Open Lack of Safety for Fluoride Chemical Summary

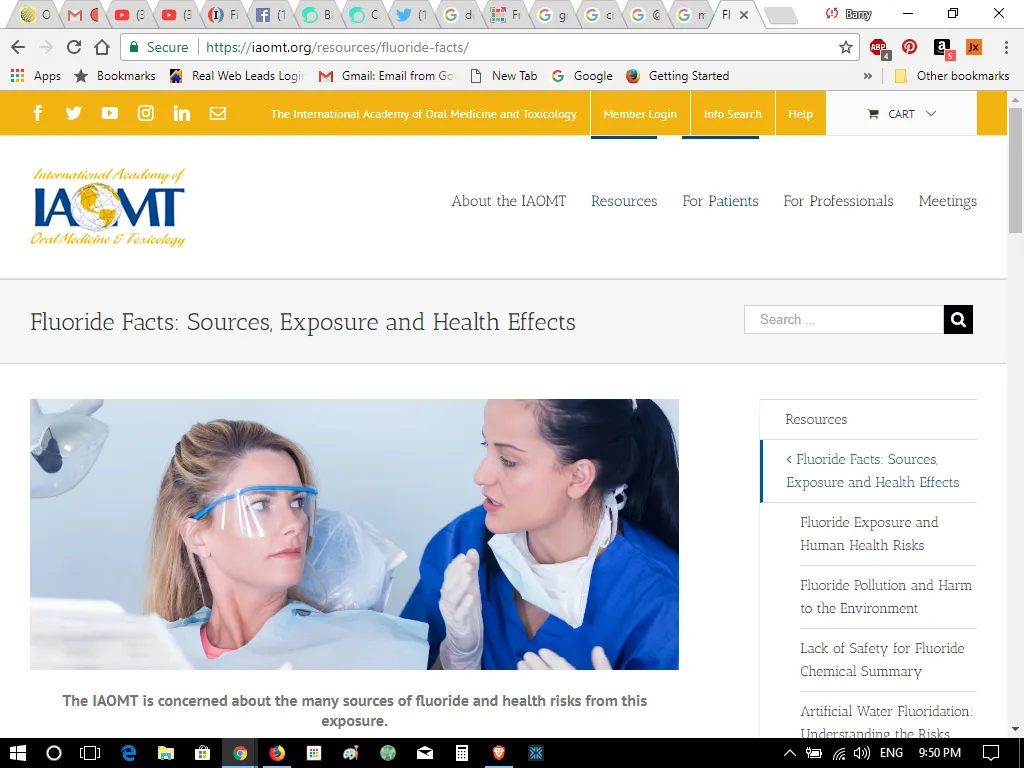[x=882, y=660]
